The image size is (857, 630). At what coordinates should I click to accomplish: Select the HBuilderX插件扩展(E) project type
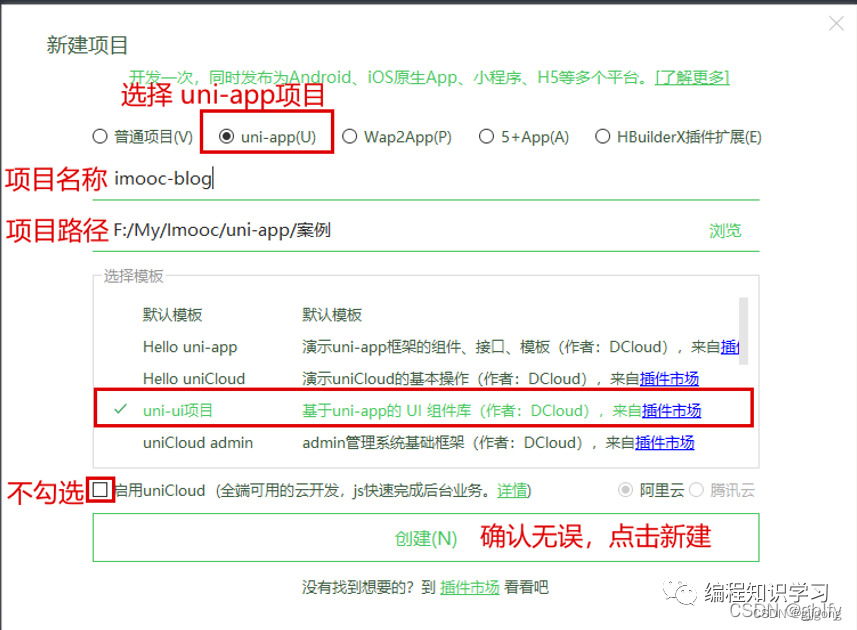point(604,137)
